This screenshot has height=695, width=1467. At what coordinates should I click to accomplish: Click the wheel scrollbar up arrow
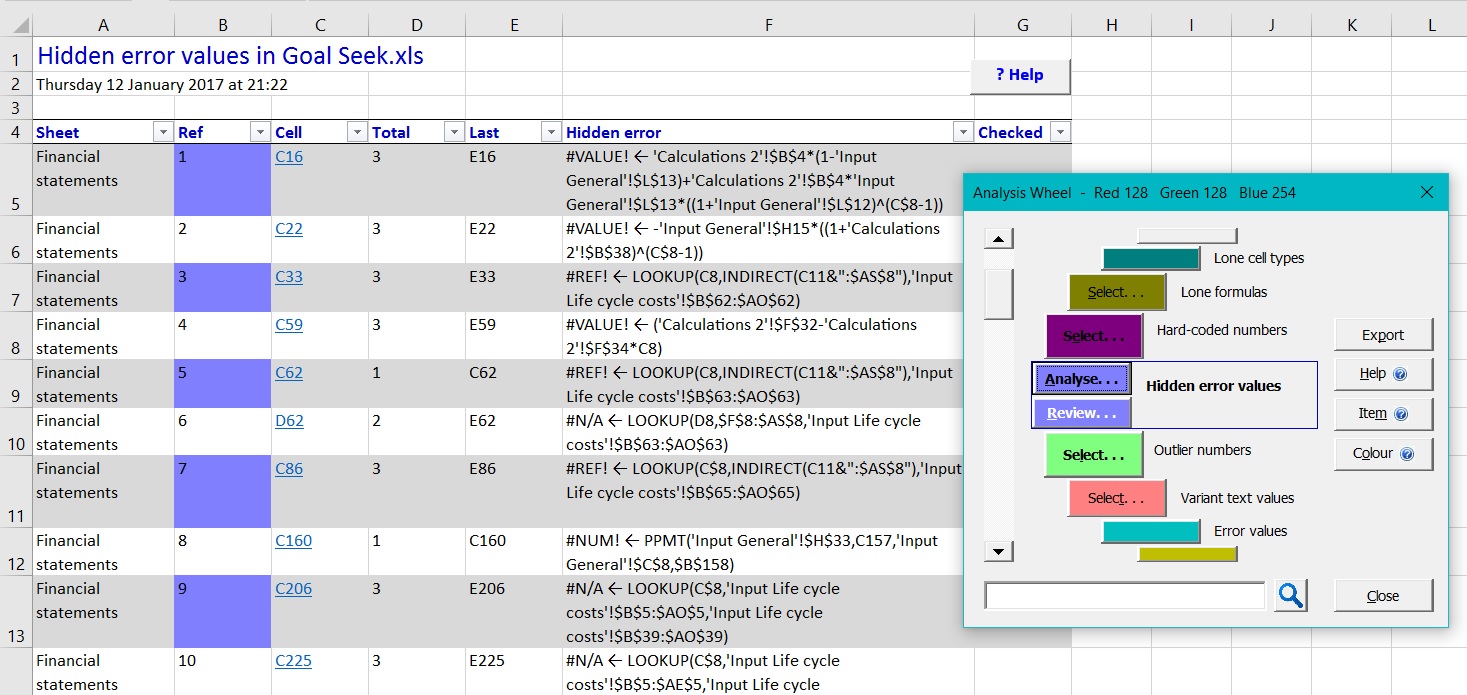pos(998,239)
